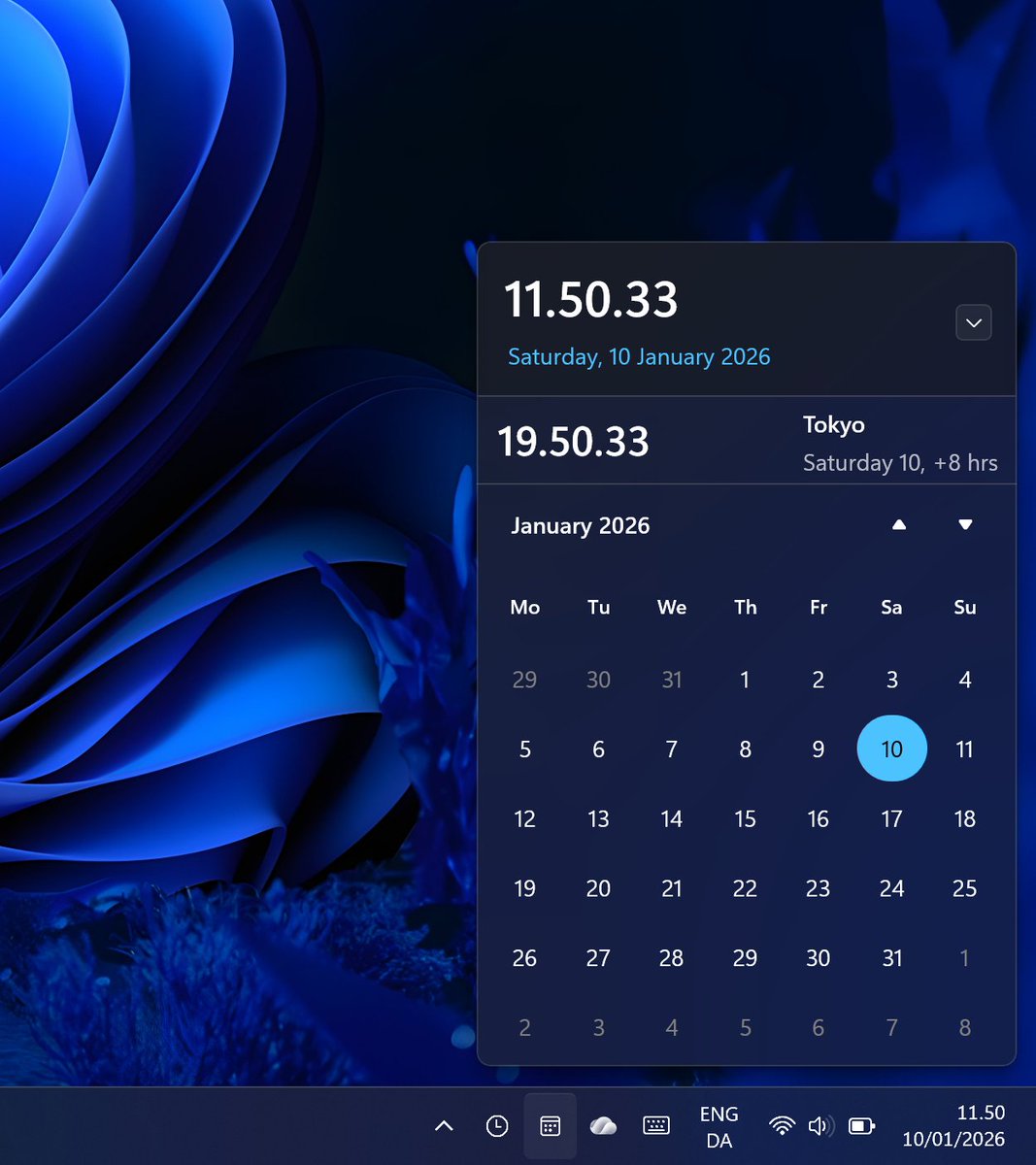1036x1165 pixels.
Task: Click the Tokyo additional clock label
Action: 834,425
